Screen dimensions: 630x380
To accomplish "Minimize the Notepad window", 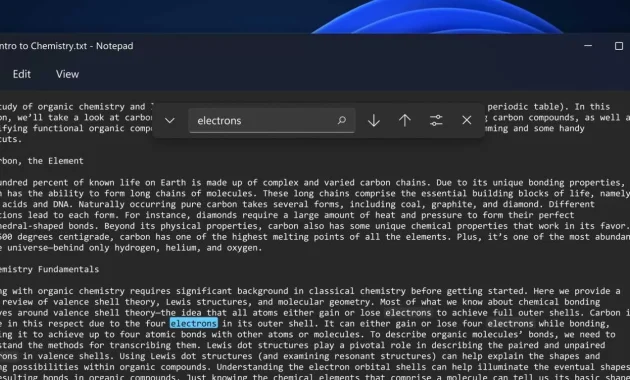I will click(588, 46).
